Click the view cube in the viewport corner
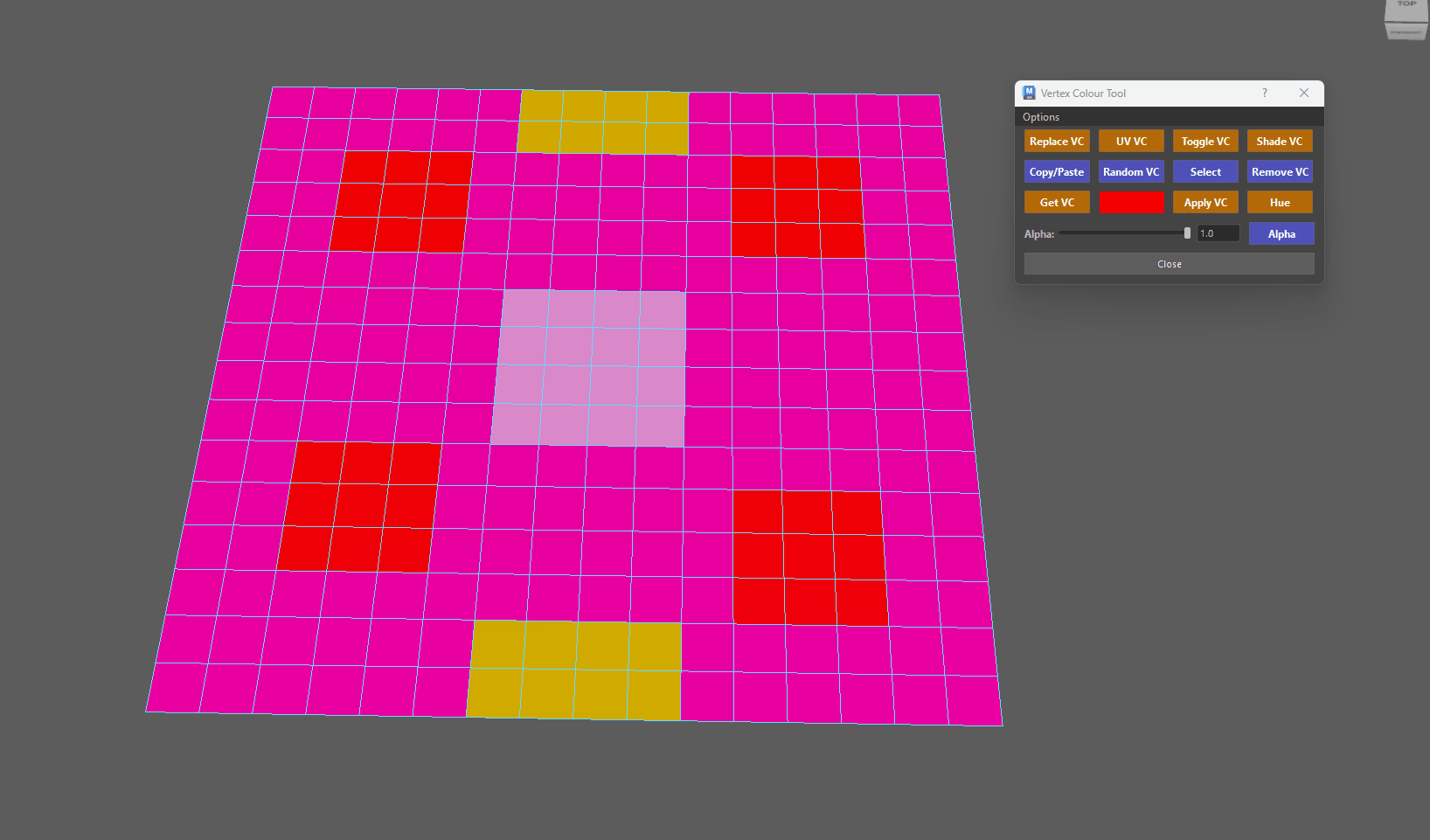 coord(1406,19)
